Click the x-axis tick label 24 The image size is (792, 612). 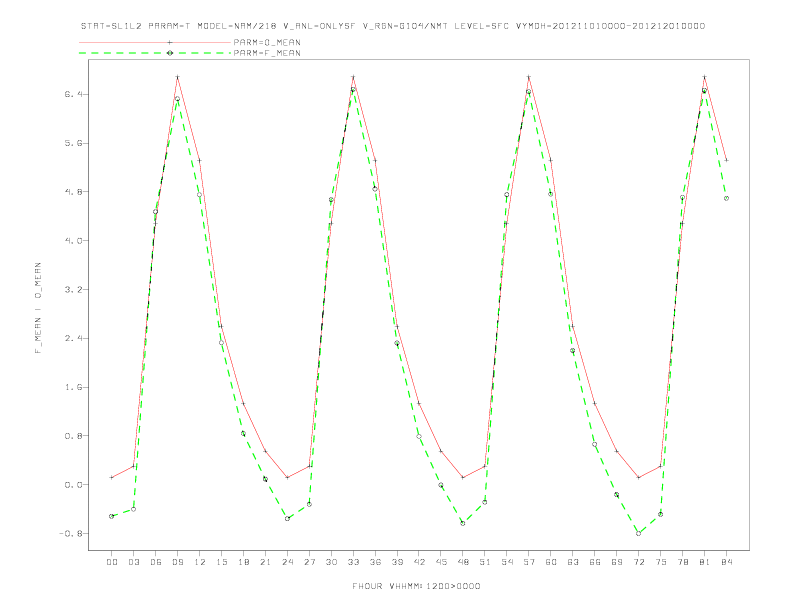287,562
